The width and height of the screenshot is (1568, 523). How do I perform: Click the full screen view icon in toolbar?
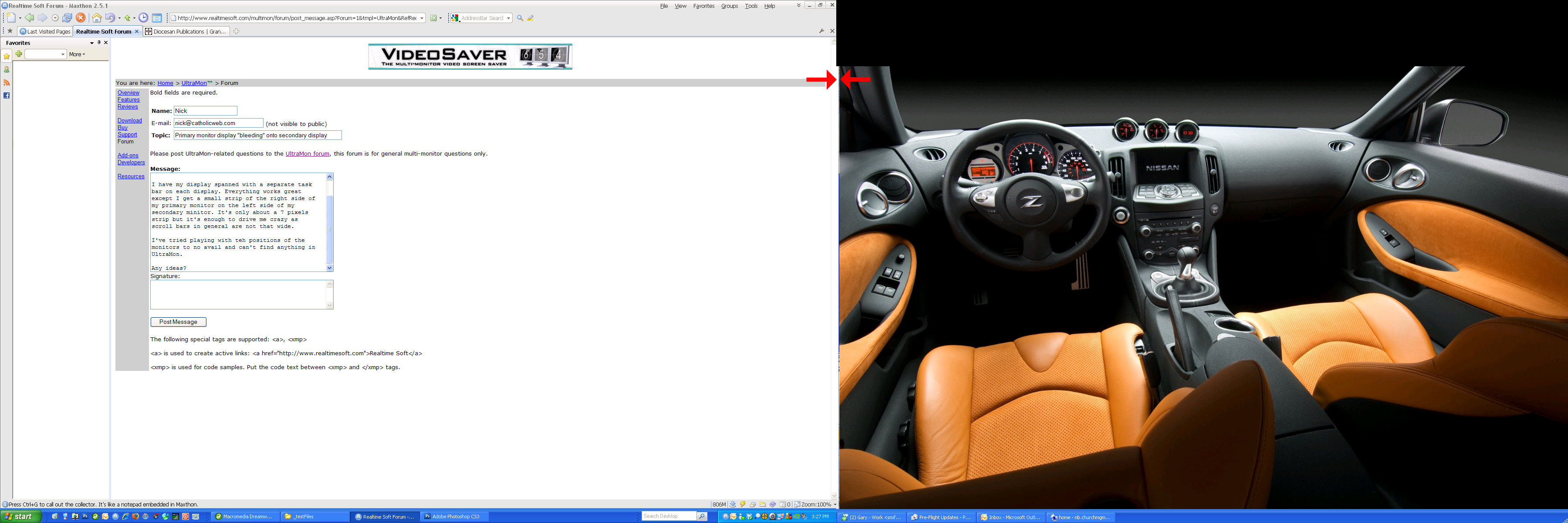[x=156, y=18]
